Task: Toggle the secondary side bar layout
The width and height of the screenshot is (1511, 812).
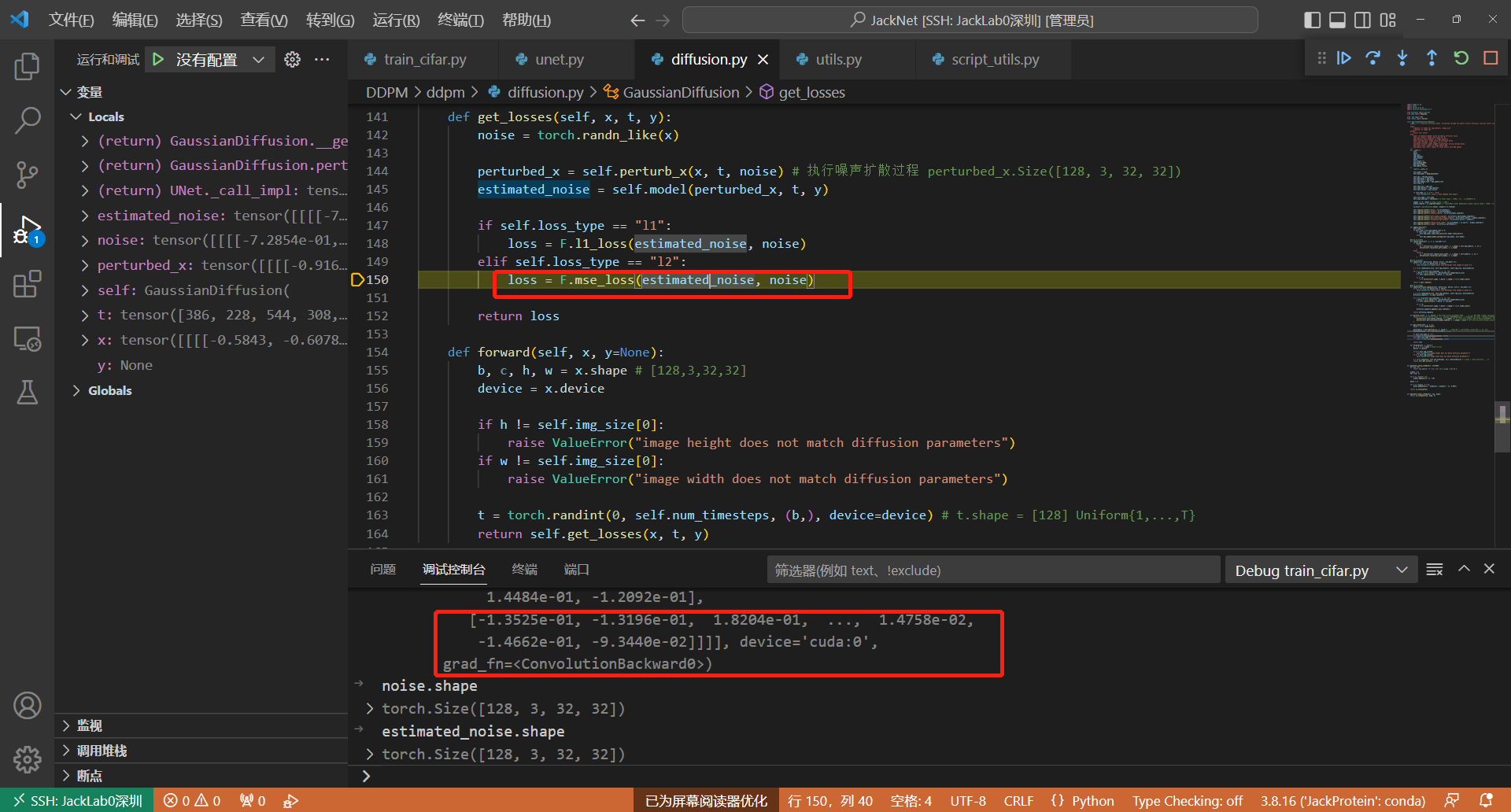Action: click(x=1362, y=20)
